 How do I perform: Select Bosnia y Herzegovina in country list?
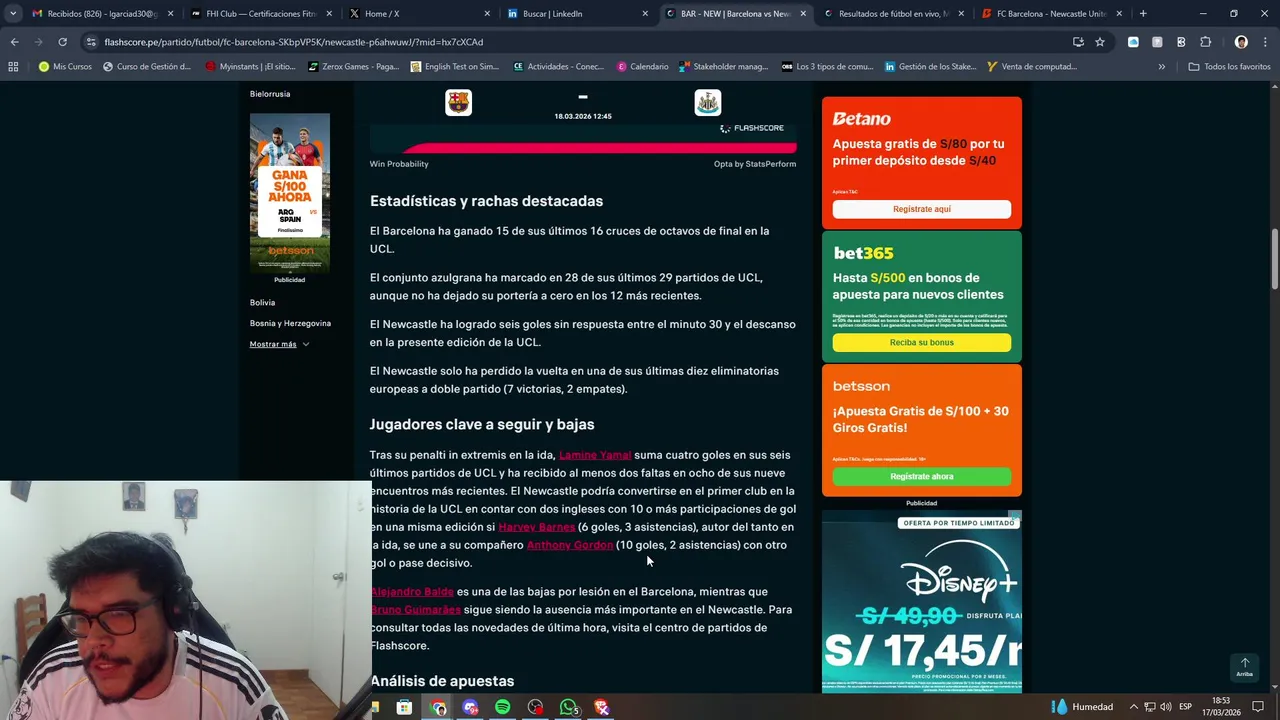tap(290, 323)
